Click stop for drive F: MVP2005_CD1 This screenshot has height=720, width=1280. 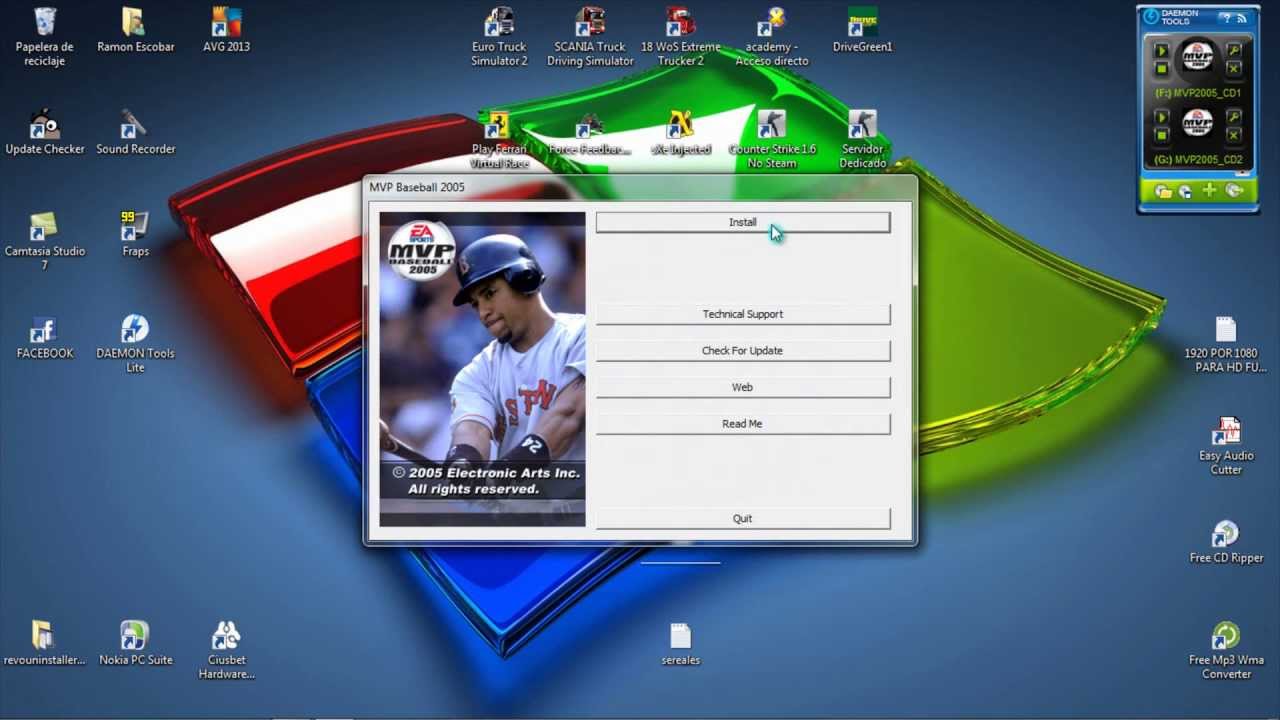pos(1161,68)
